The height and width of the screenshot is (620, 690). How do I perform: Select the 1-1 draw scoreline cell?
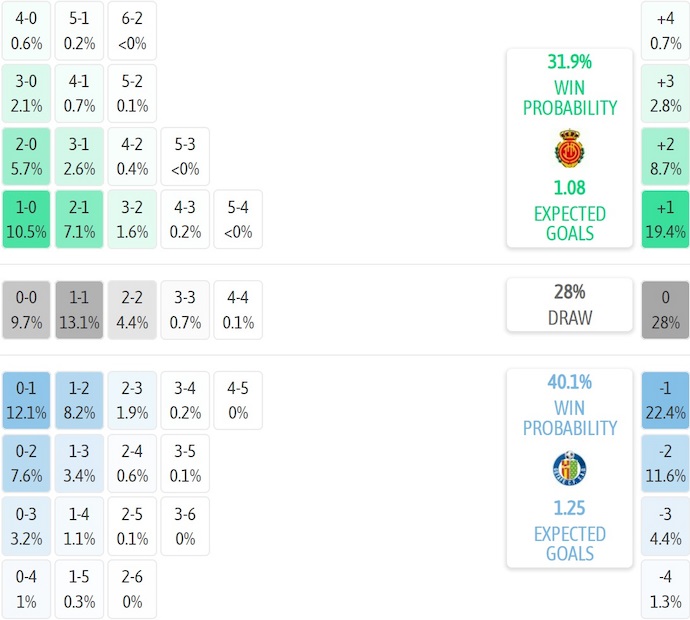coord(79,310)
